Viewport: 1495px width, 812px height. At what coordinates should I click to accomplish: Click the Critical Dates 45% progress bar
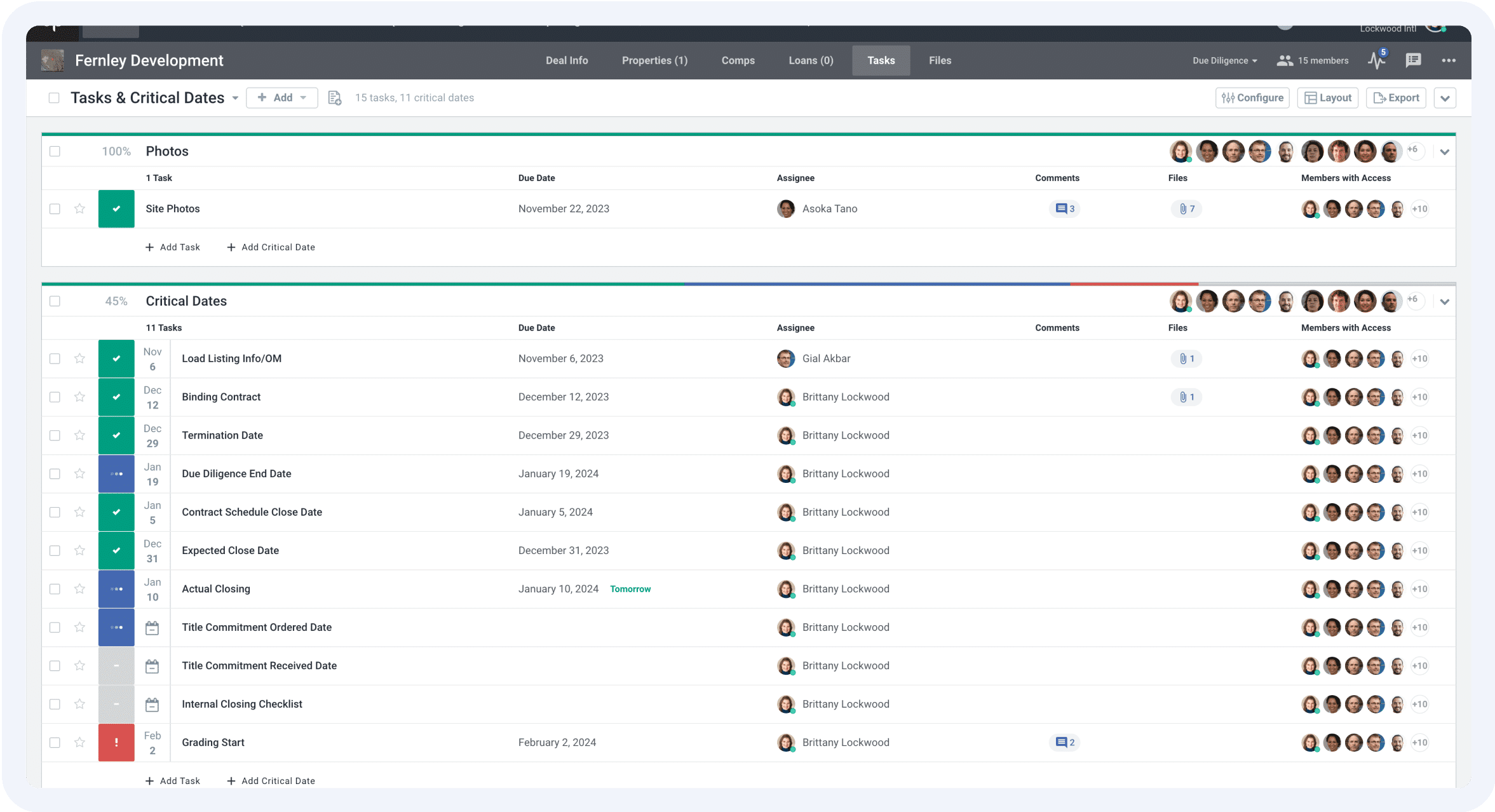pos(748,284)
